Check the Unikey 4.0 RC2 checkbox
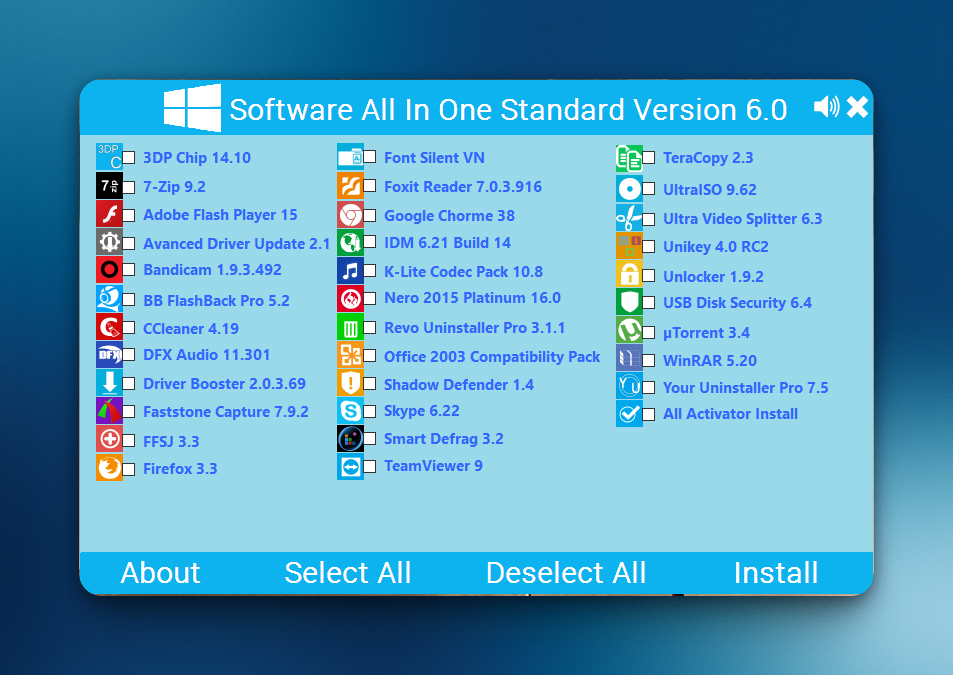 (649, 247)
